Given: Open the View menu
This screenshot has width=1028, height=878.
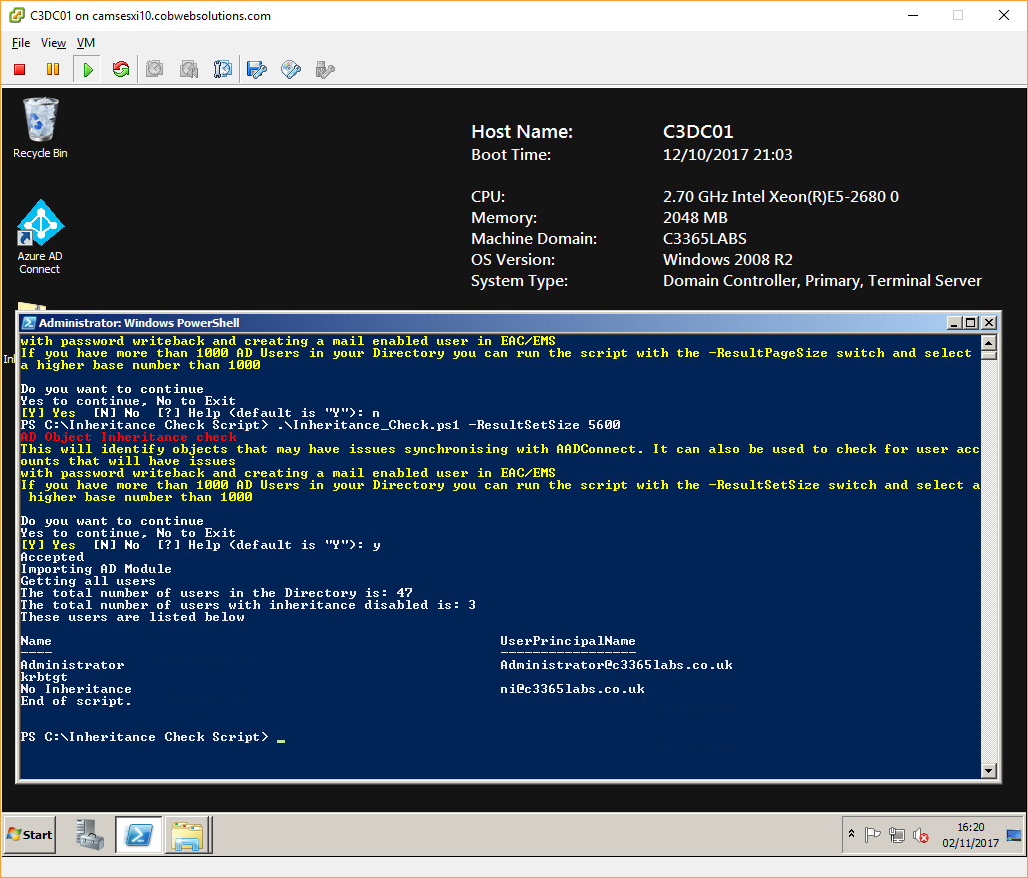Looking at the screenshot, I should 53,43.
